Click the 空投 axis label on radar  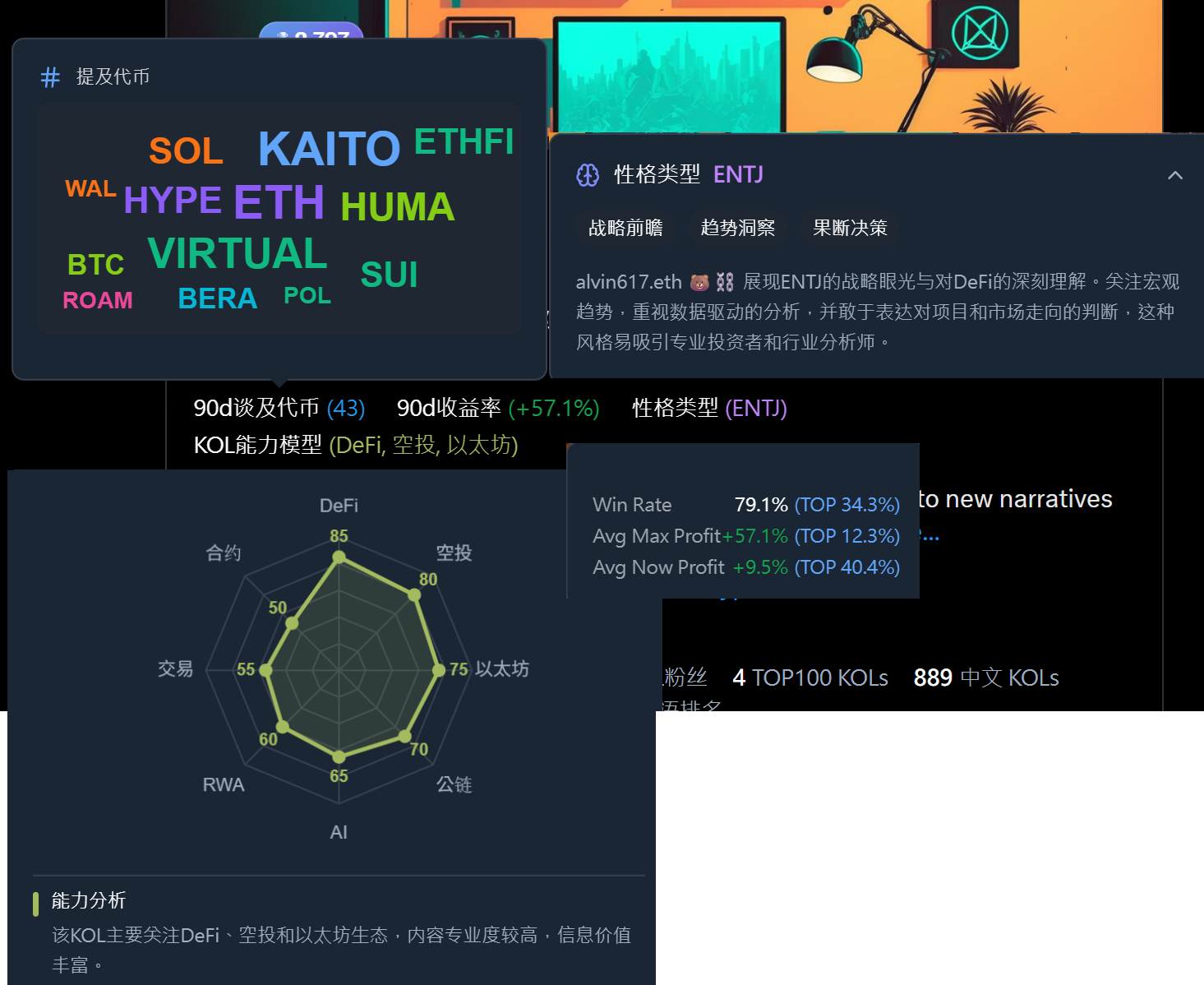[454, 553]
